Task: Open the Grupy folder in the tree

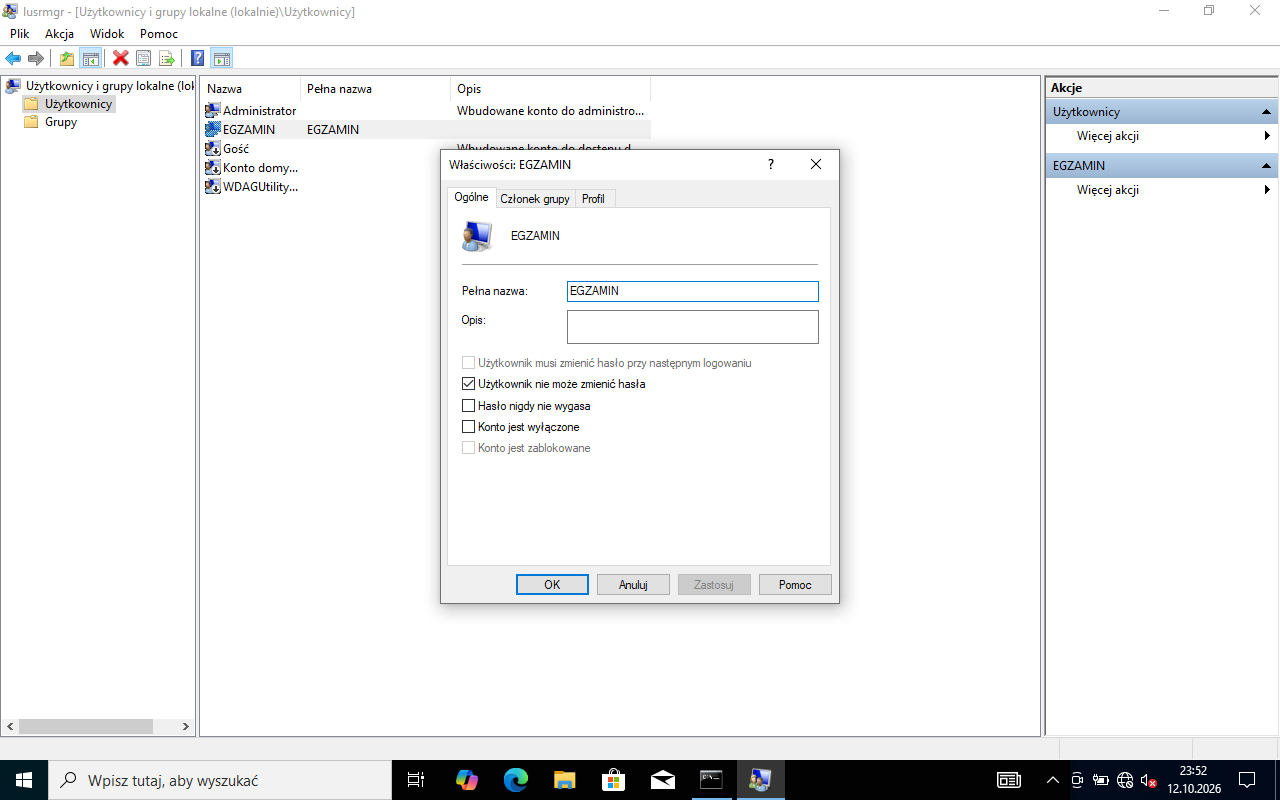Action: point(61,122)
